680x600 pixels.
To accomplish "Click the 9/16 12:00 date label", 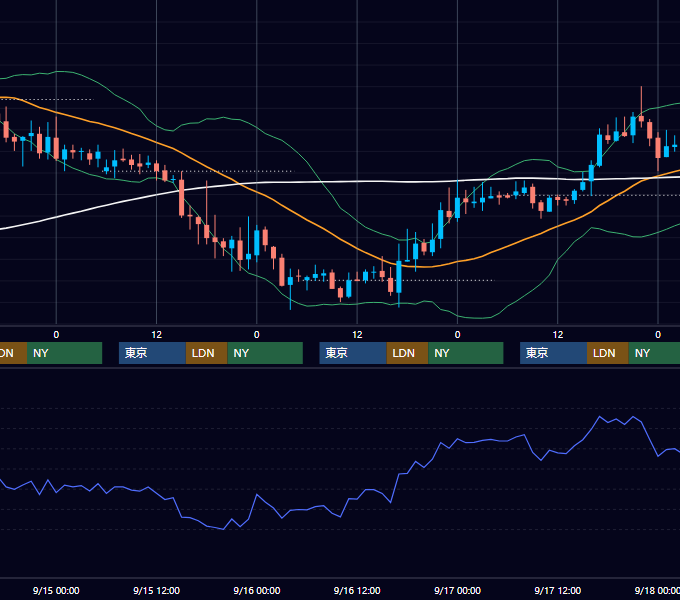I will coord(357,590).
